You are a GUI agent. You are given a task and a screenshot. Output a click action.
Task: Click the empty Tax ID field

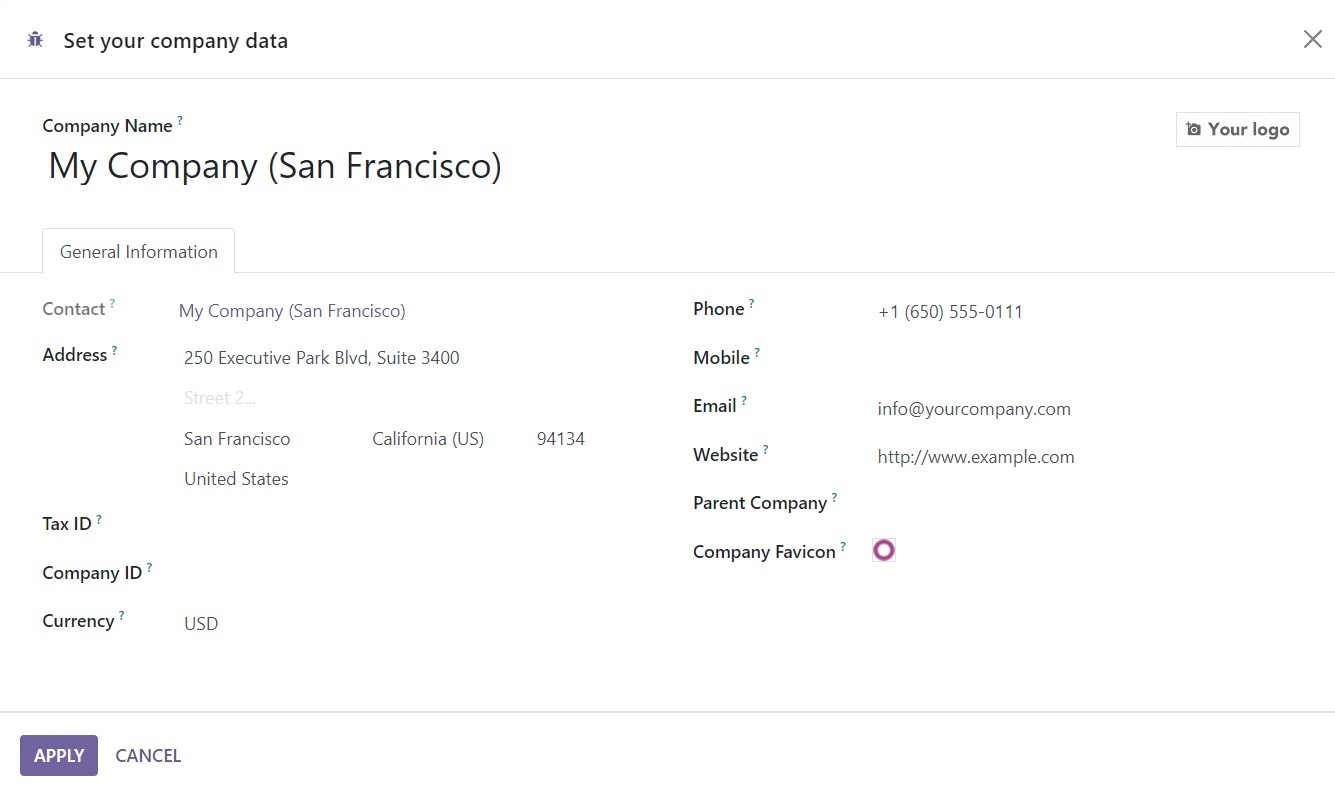412,524
